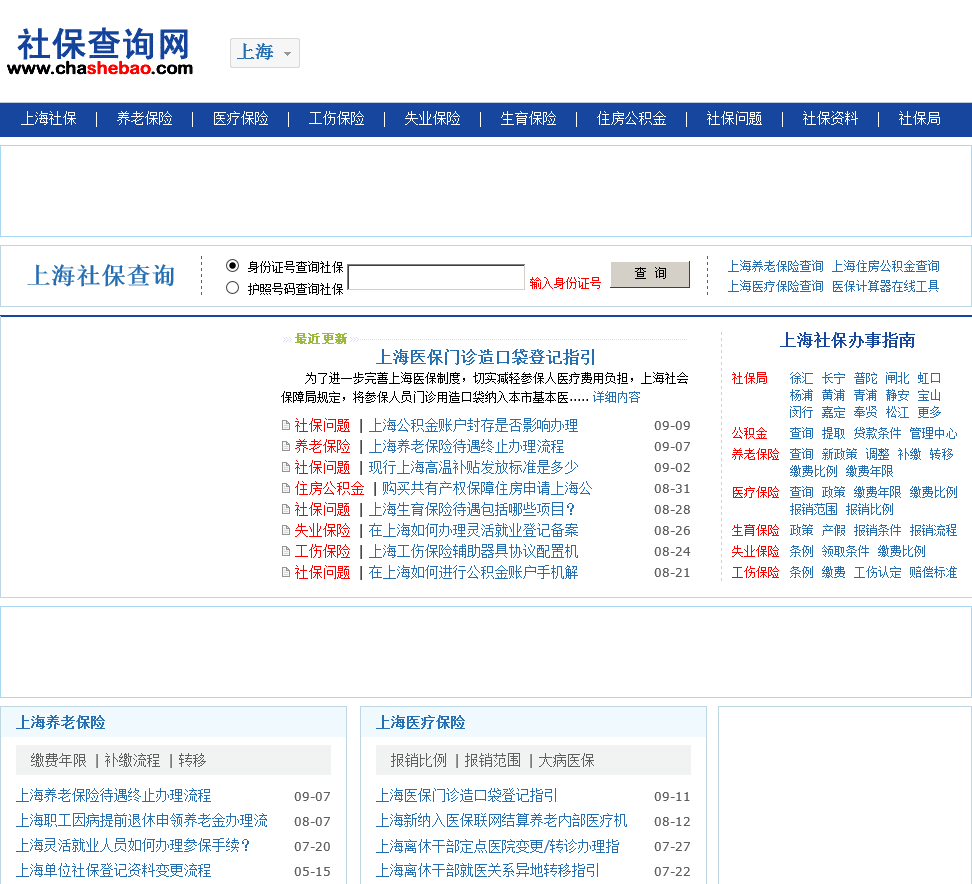Open 上海养老保险查询 link

(x=775, y=267)
